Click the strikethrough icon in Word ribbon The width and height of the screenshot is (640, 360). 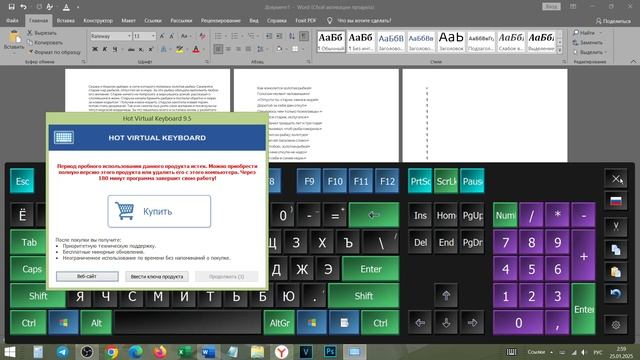131,49
